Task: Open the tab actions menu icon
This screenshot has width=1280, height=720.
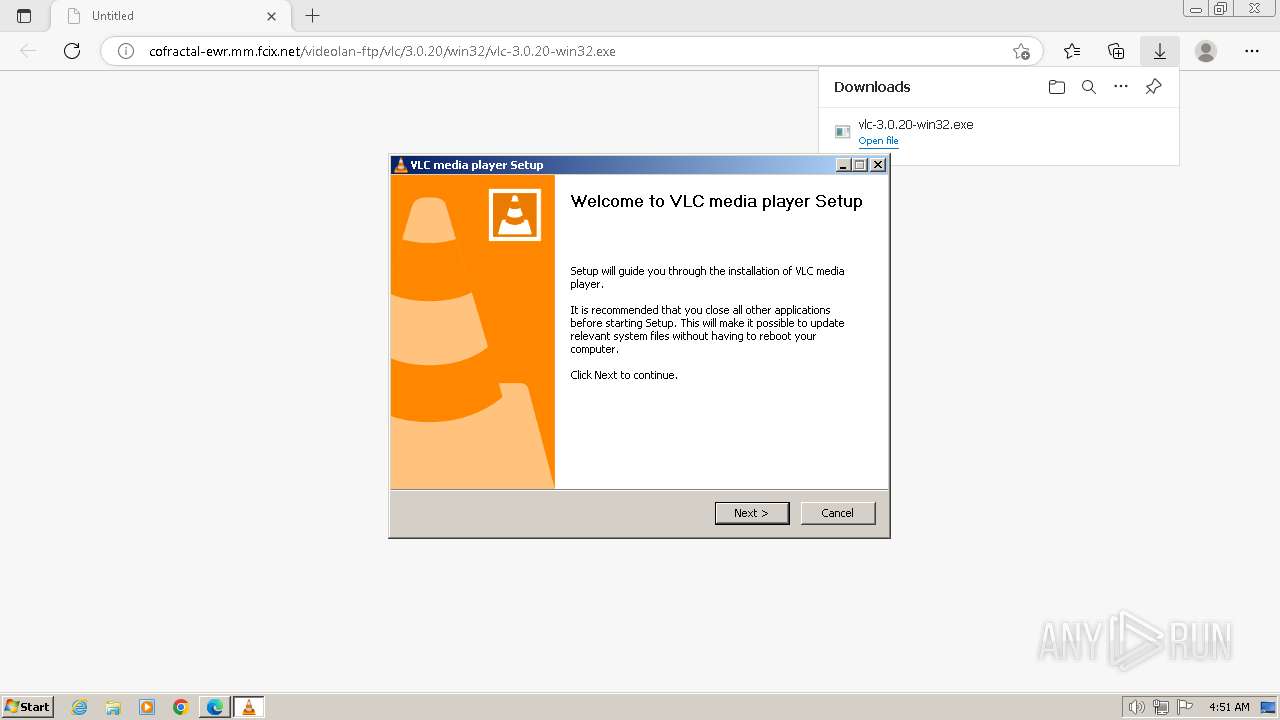Action: [24, 16]
